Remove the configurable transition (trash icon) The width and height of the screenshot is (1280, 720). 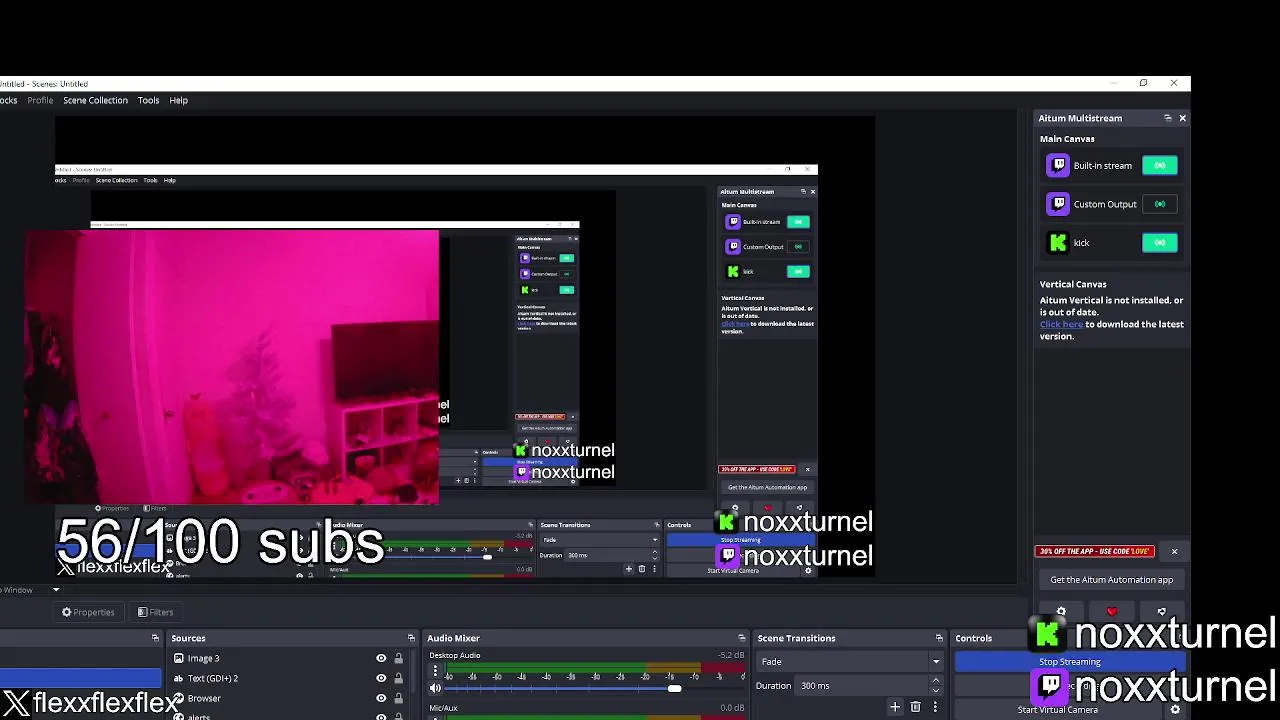[915, 707]
